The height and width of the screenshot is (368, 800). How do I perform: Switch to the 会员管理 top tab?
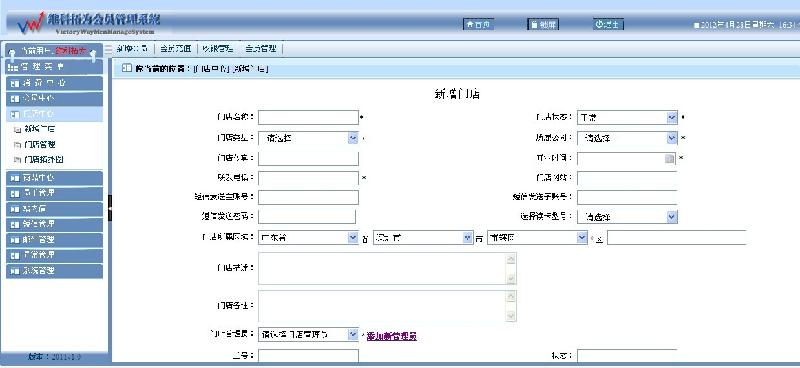coord(260,49)
